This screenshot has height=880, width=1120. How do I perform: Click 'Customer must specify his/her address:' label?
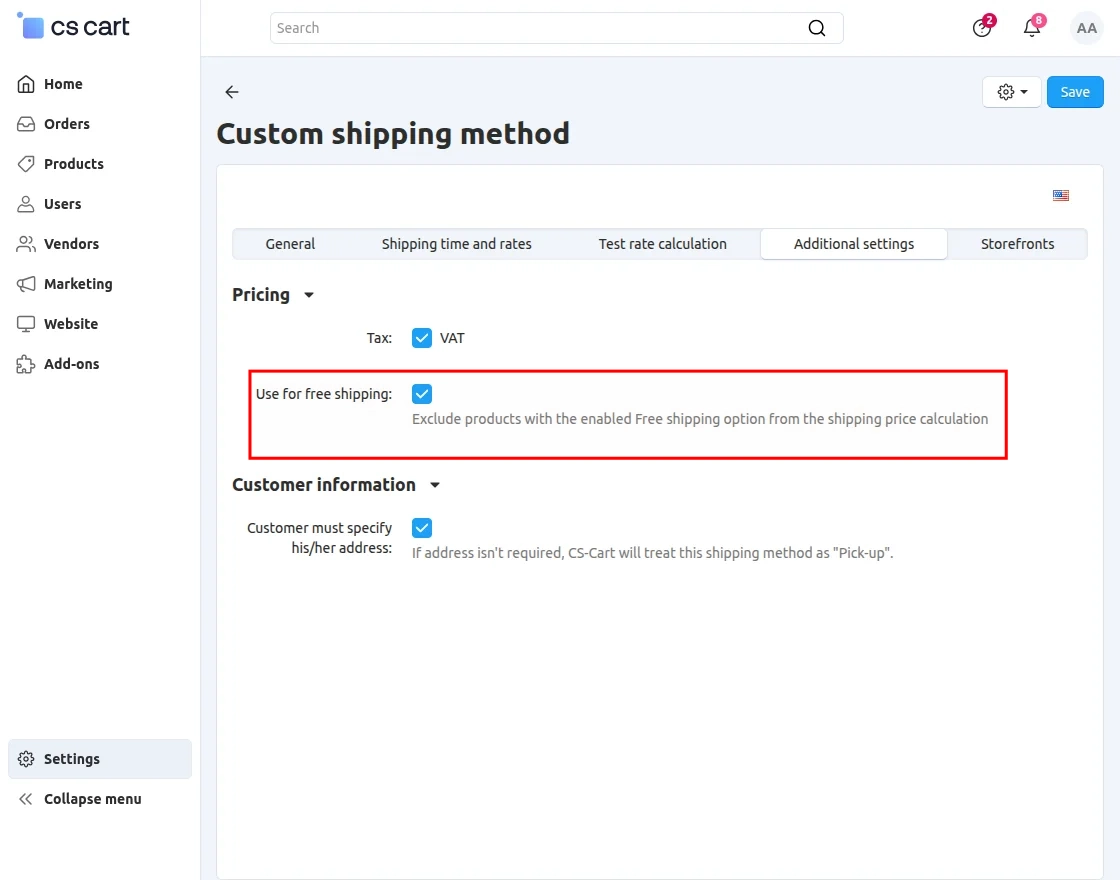click(320, 538)
